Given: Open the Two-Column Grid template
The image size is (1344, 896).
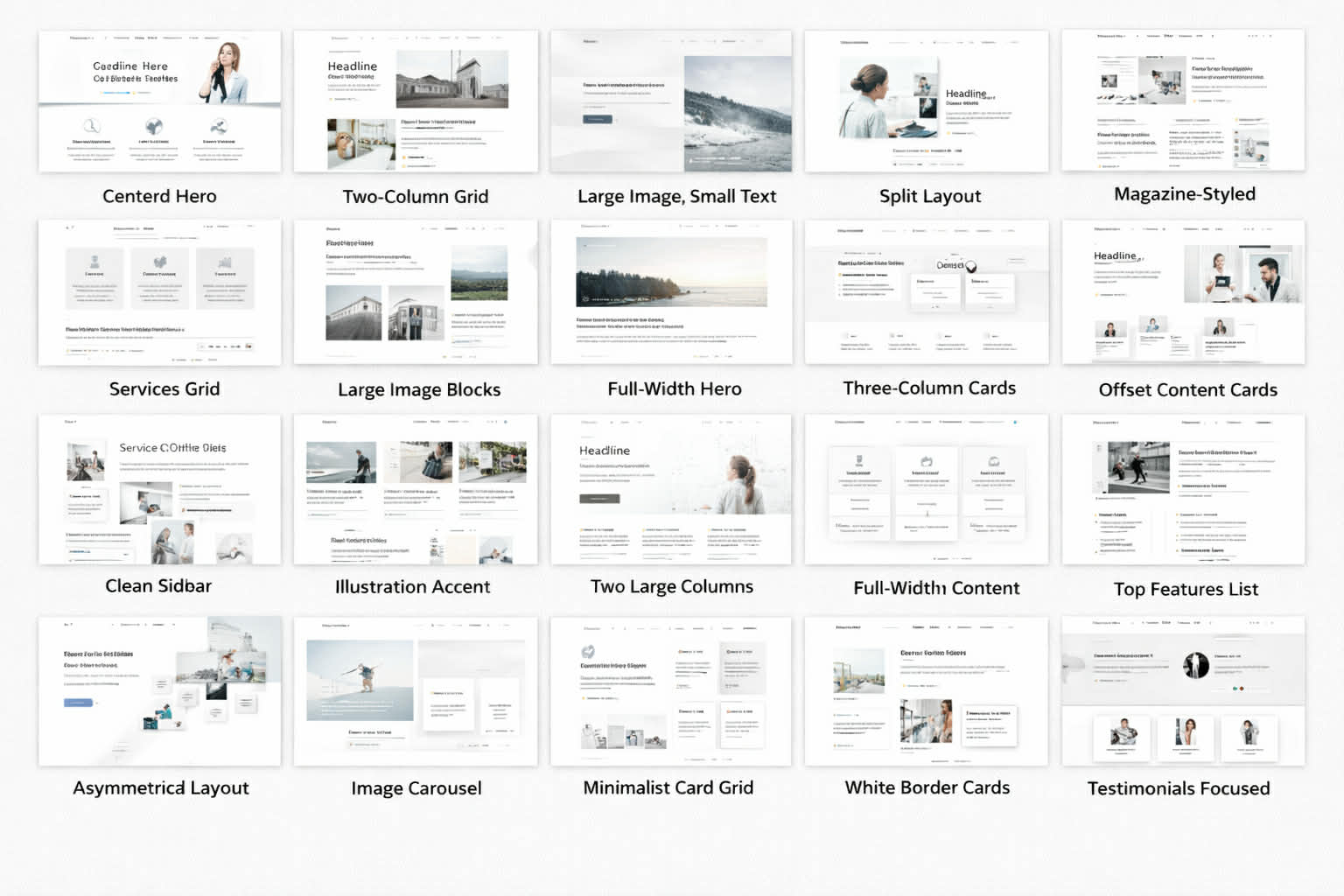Looking at the screenshot, I should pos(415,101).
